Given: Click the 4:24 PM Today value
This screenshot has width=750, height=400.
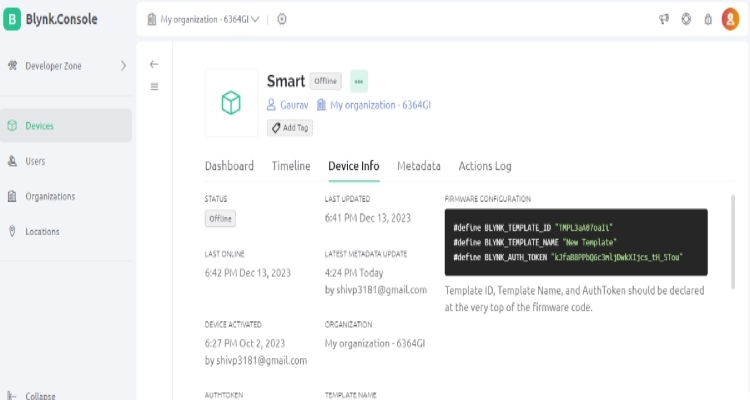Looking at the screenshot, I should click(x=354, y=273).
